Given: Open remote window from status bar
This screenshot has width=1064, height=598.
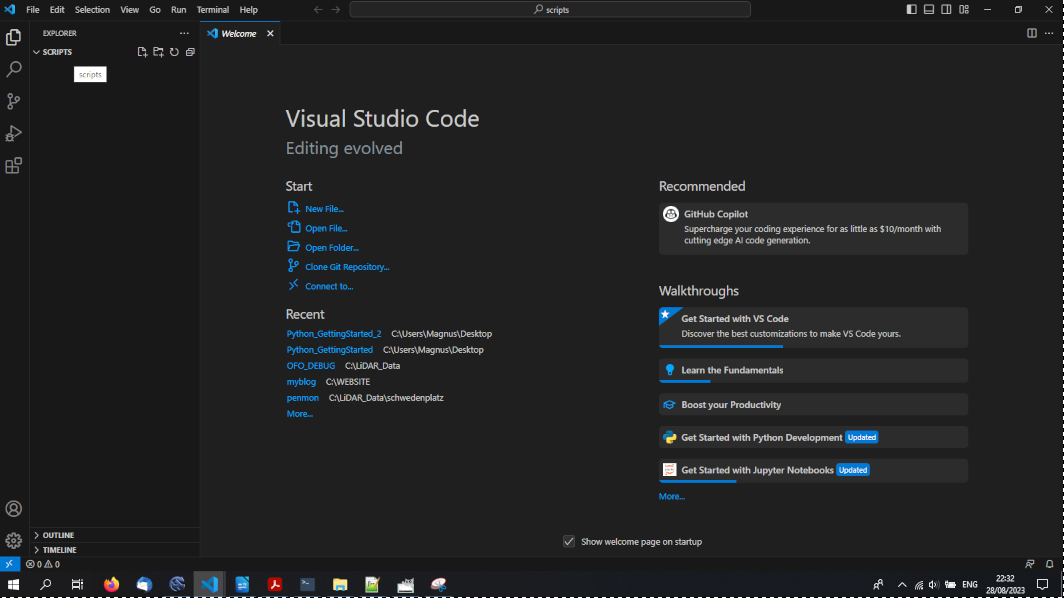Looking at the screenshot, I should tap(10, 564).
